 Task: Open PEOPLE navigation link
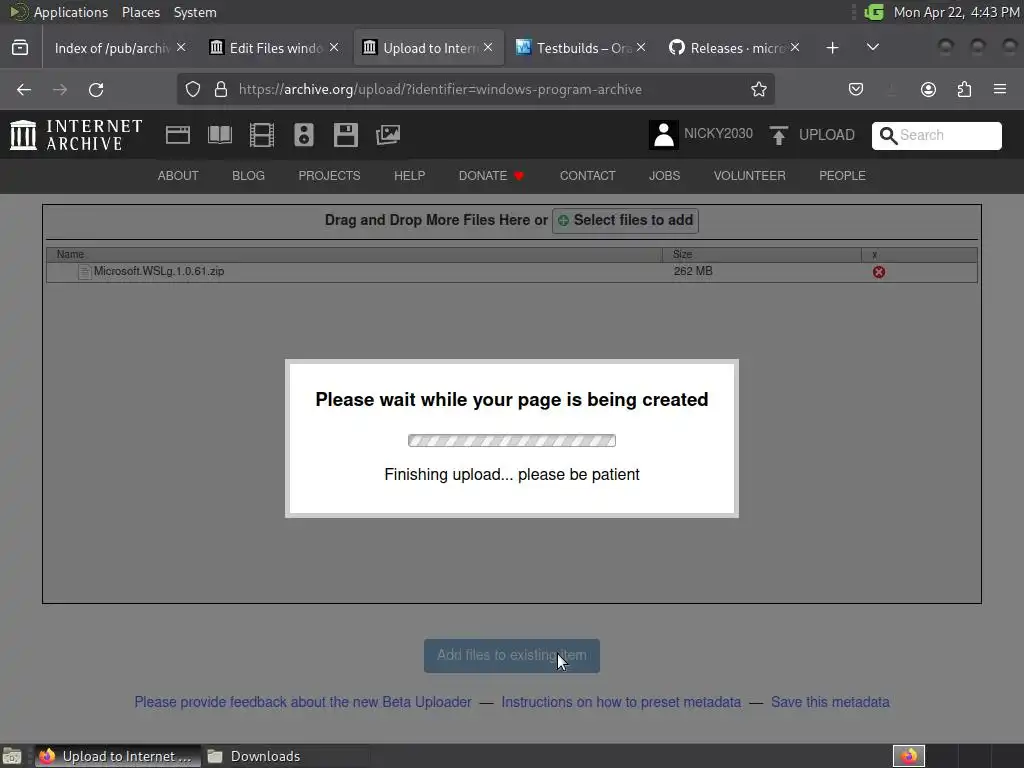tap(842, 176)
